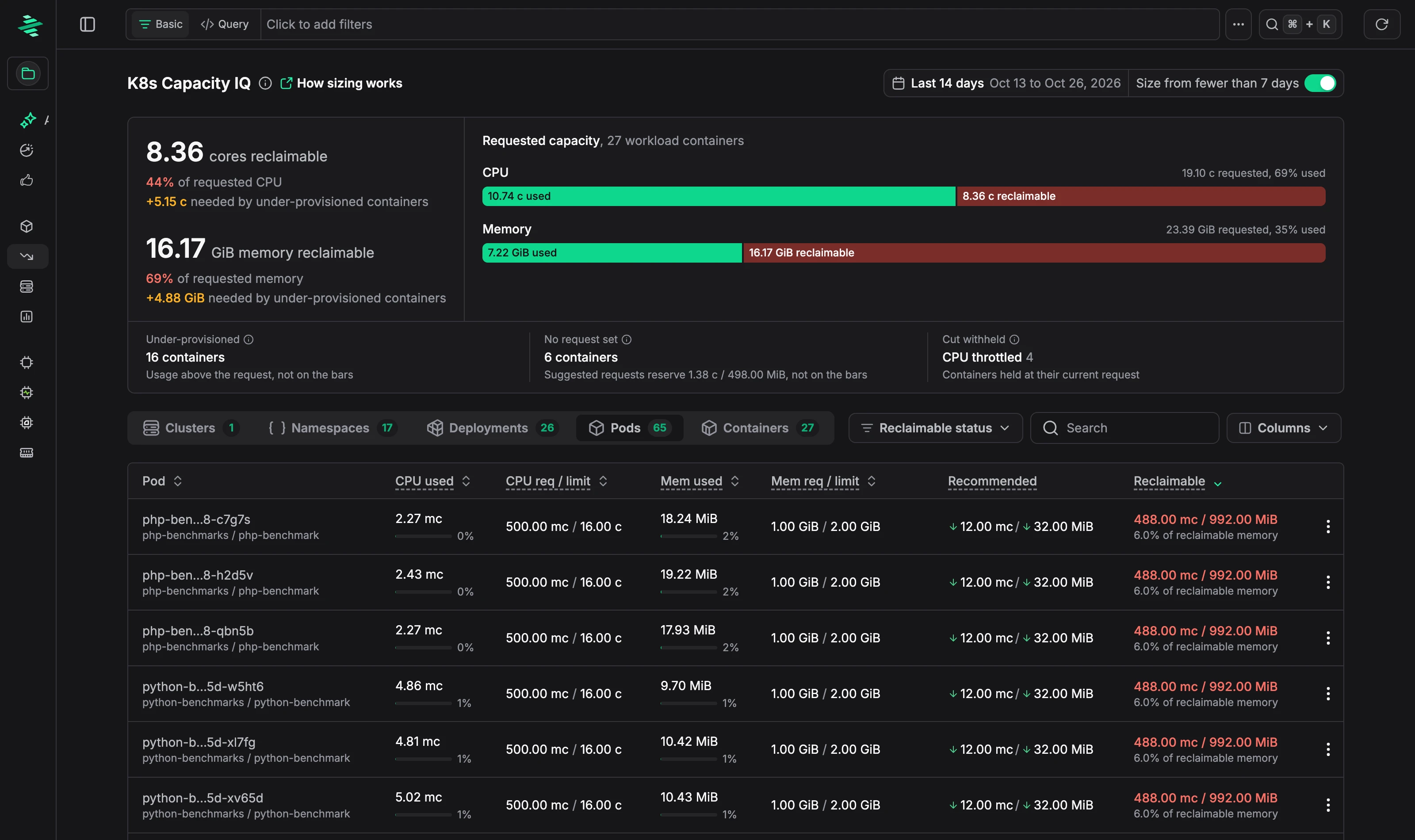
Task: Click the 'Click to add filters' field
Action: (739, 24)
